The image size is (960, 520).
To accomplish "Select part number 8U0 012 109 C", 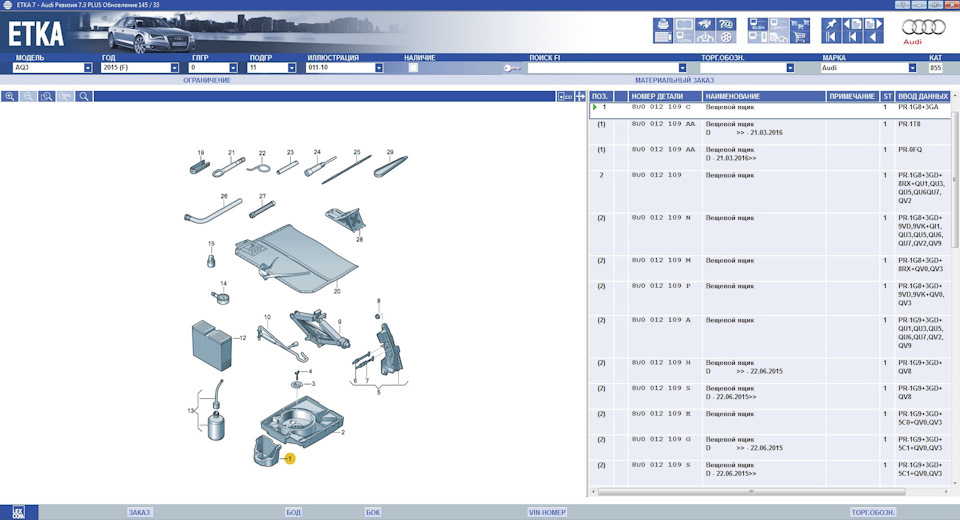I will click(661, 107).
